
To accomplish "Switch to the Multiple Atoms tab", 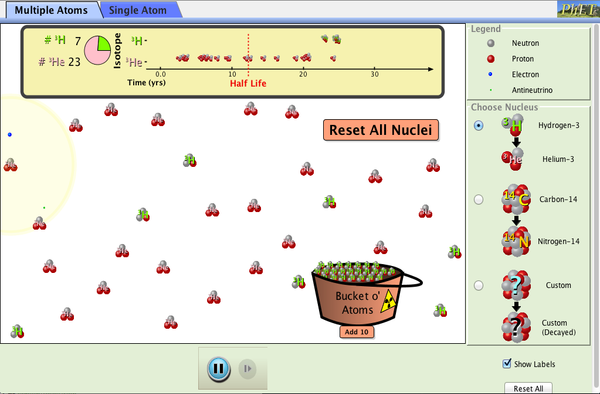I will coord(51,10).
